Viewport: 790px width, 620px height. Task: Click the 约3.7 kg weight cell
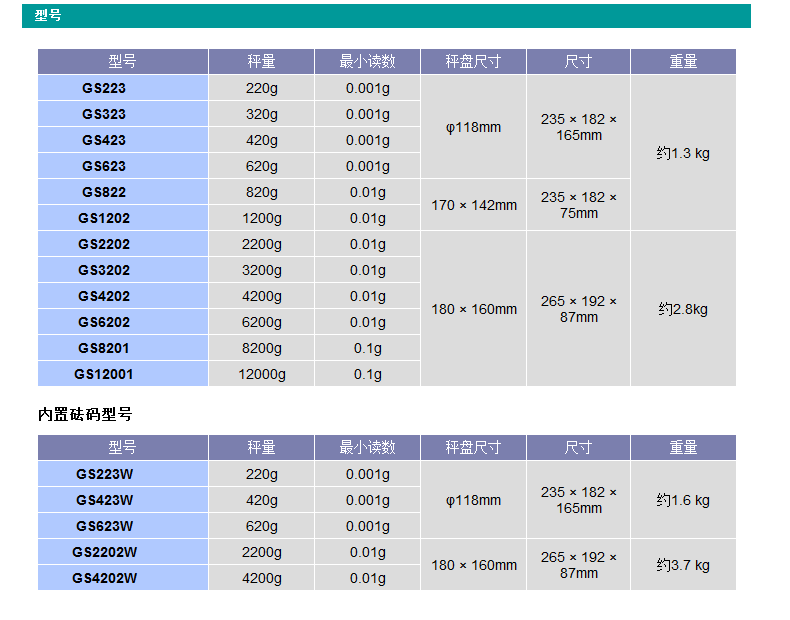pyautogui.click(x=683, y=565)
